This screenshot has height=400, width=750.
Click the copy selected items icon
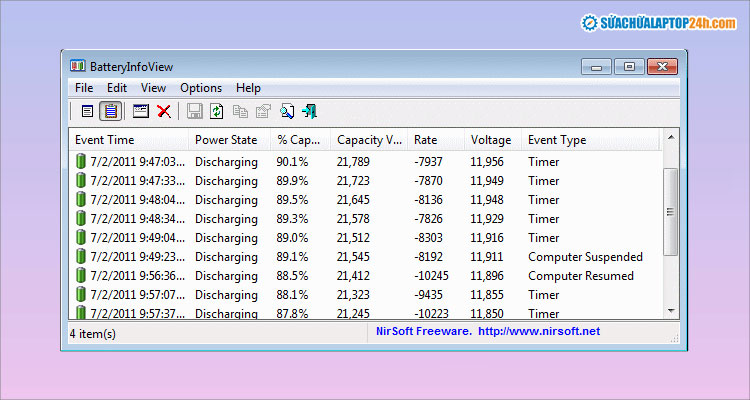240,111
